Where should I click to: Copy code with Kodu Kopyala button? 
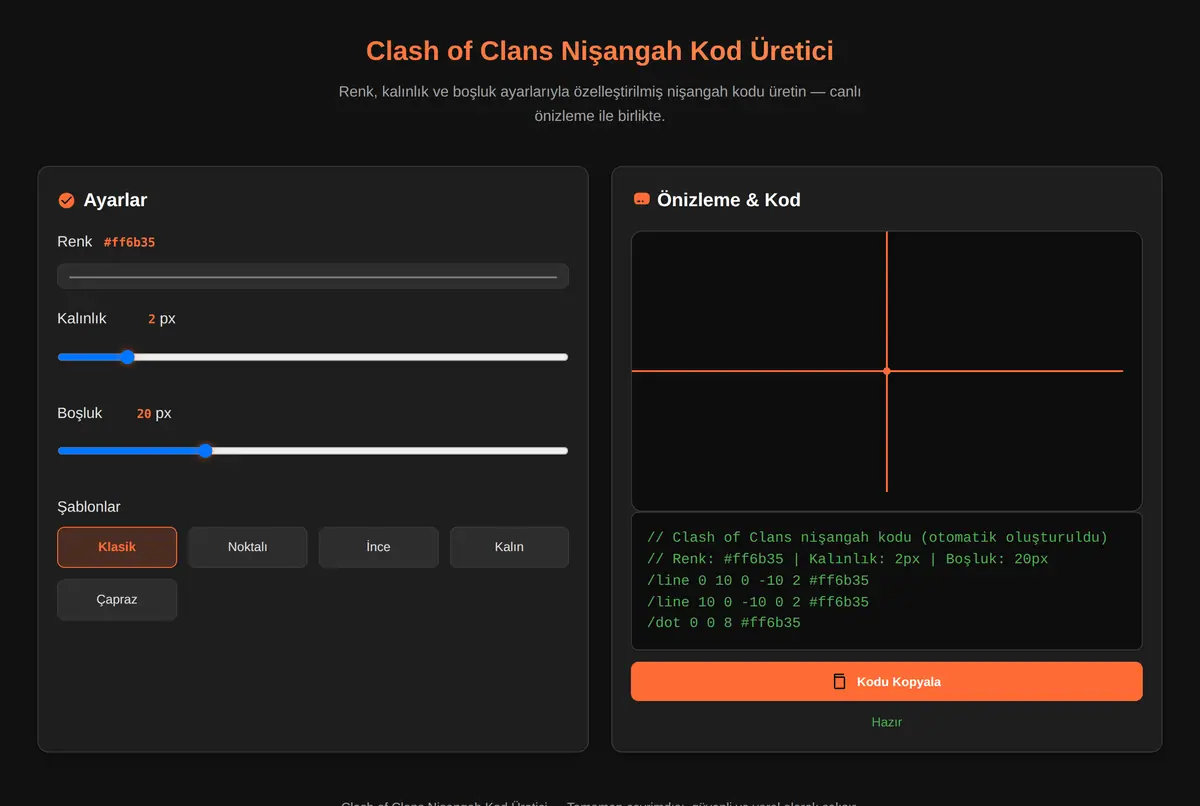click(887, 681)
